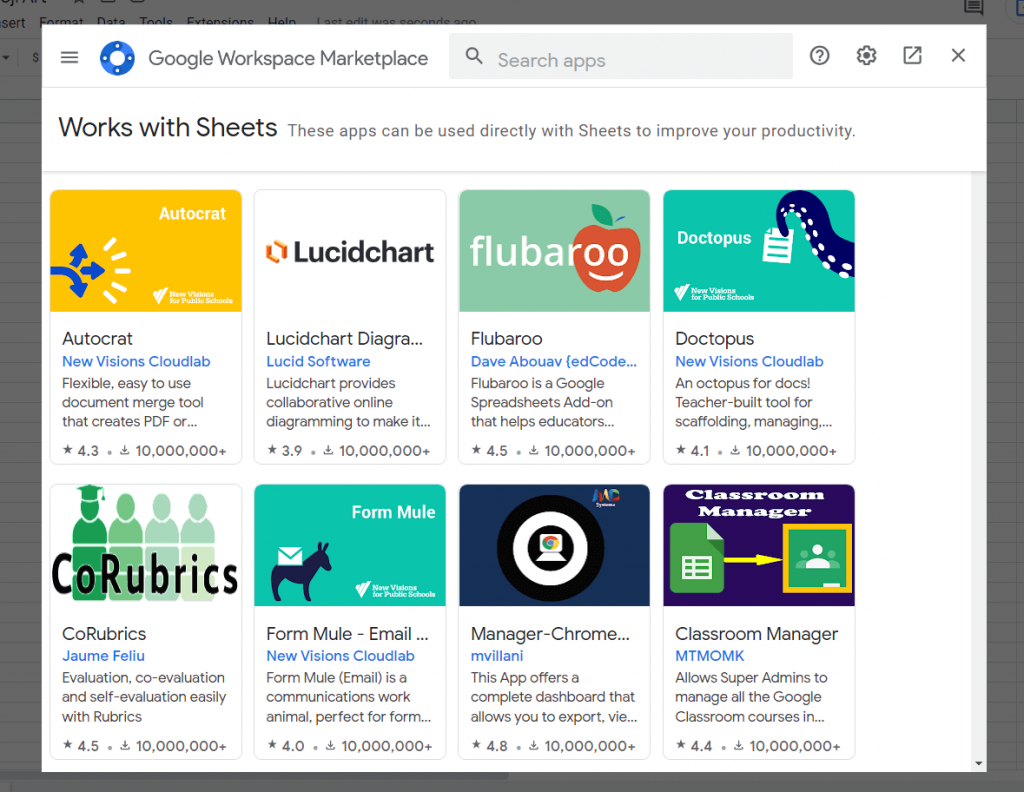This screenshot has width=1024, height=792.
Task: Open the settings gear icon
Action: coord(866,56)
